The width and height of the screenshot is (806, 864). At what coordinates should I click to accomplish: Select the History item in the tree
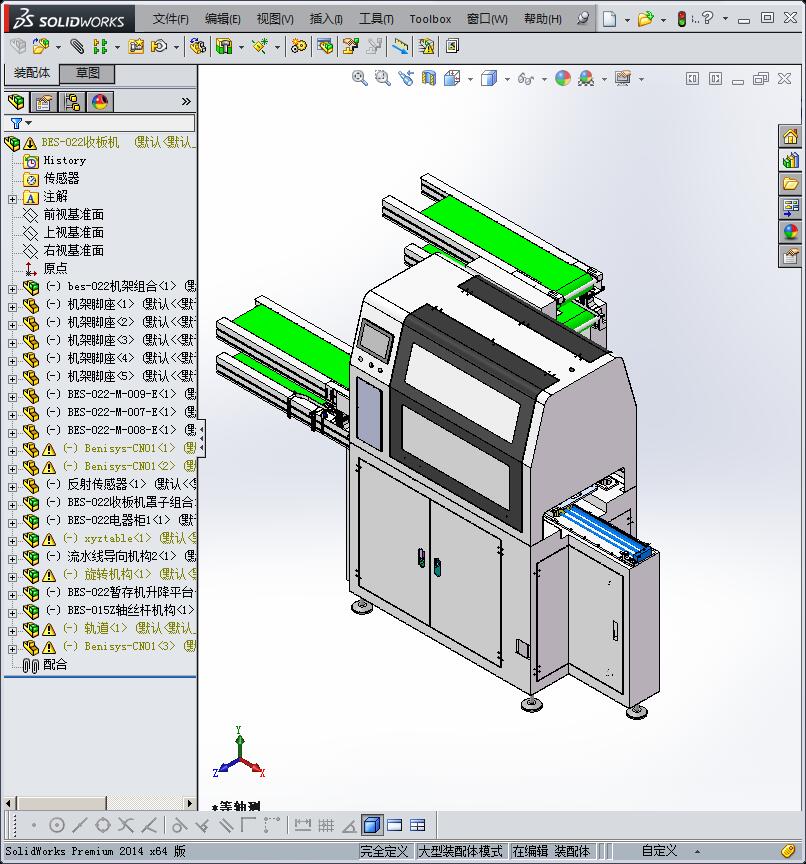point(64,160)
